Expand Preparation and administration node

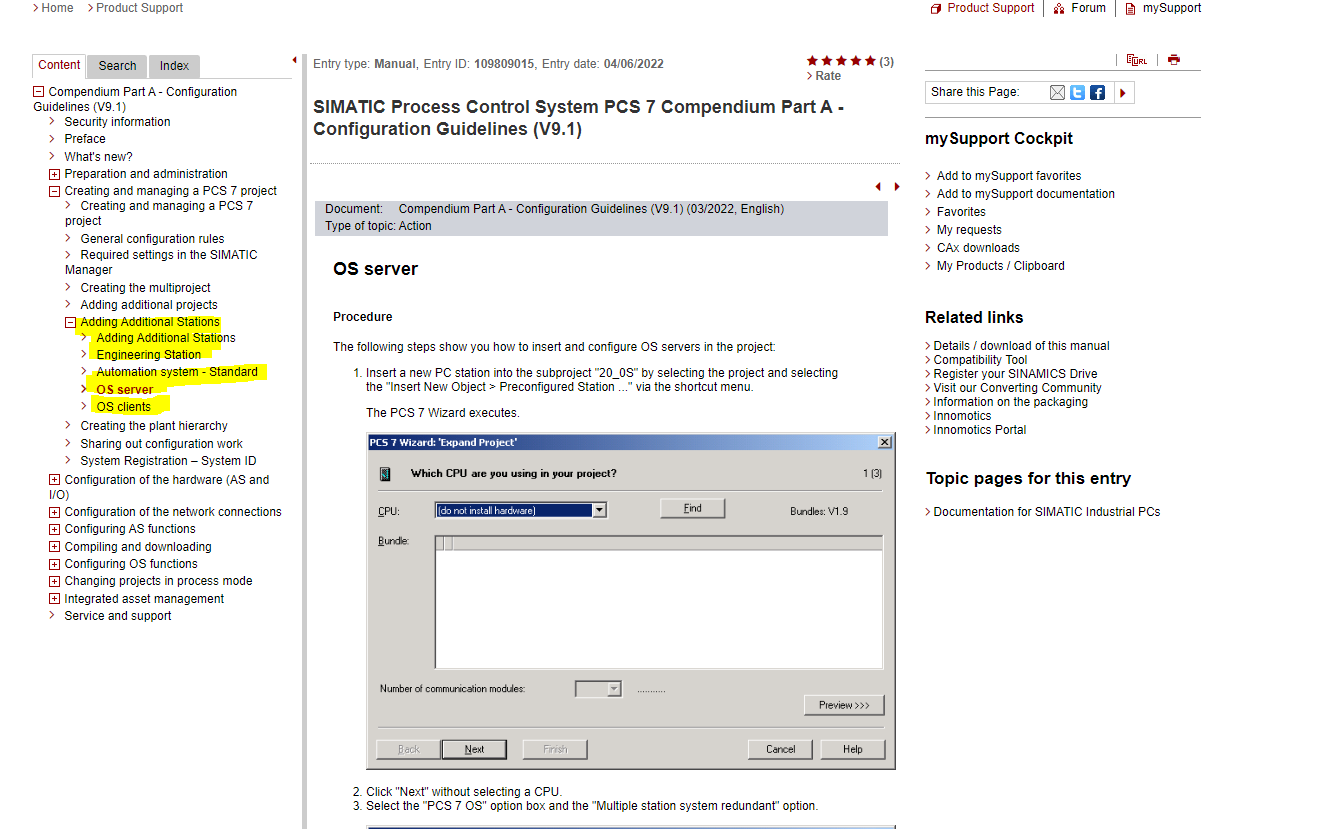point(55,174)
